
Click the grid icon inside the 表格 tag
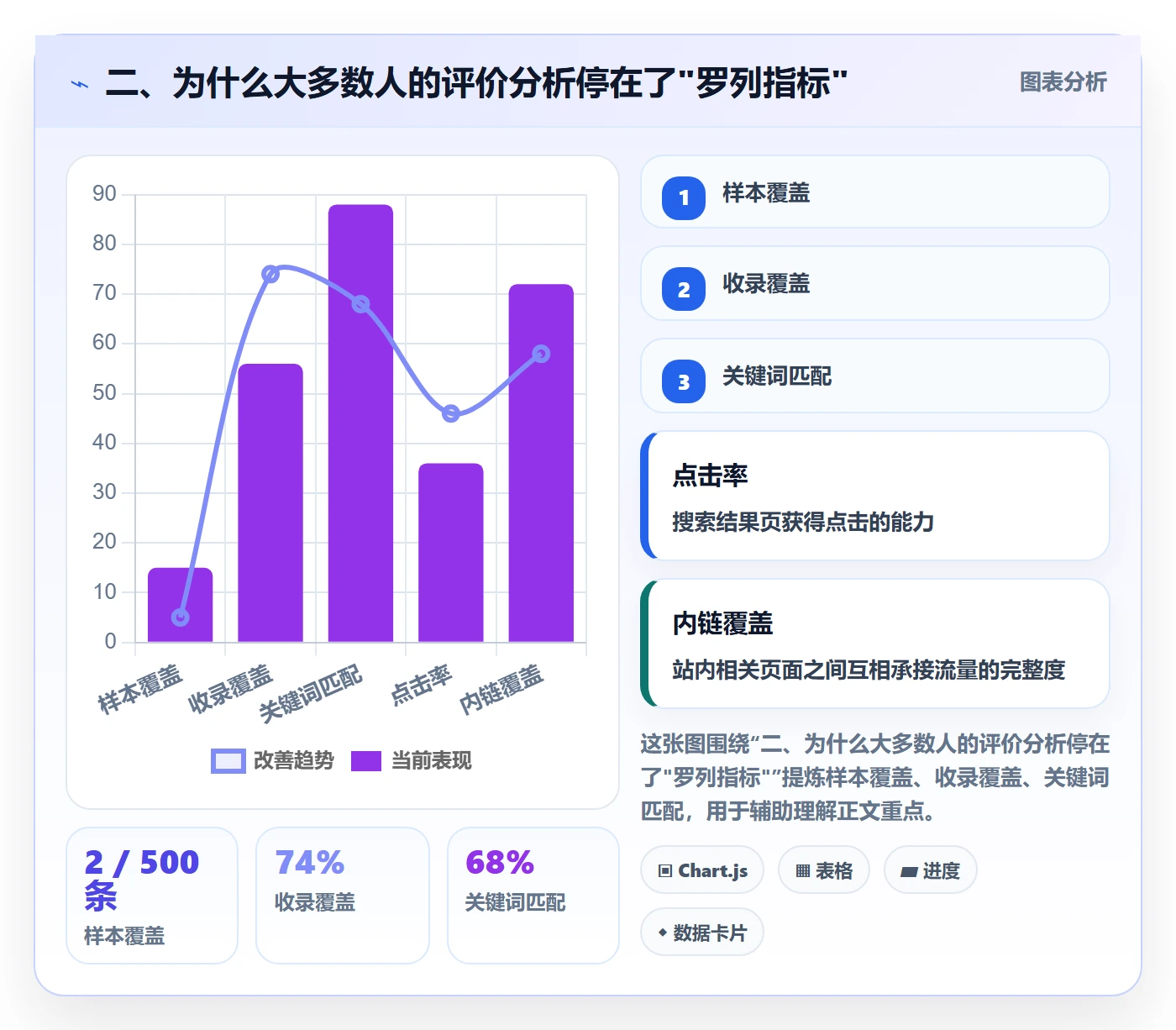pos(803,871)
